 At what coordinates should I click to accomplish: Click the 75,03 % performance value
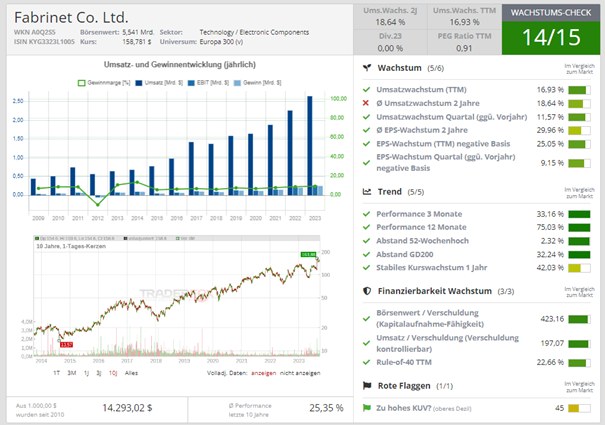coord(550,227)
